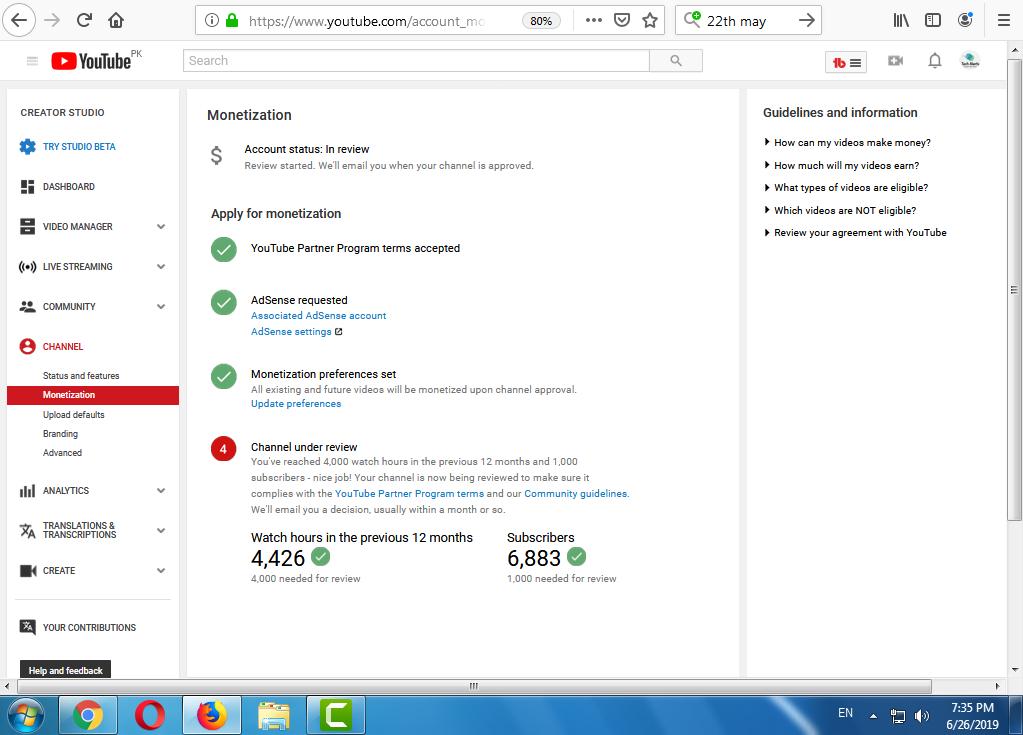
Task: Bookmark this page with the star icon
Action: (650, 20)
